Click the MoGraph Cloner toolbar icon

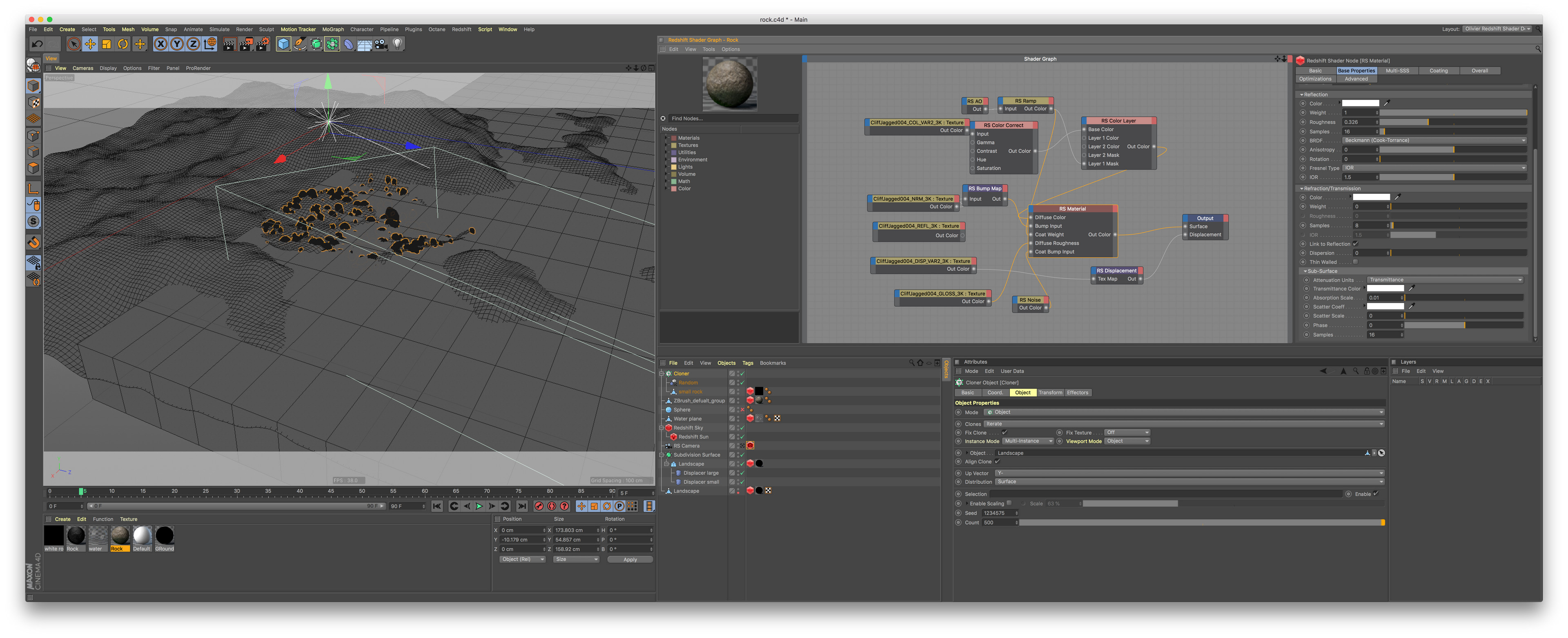[x=332, y=44]
